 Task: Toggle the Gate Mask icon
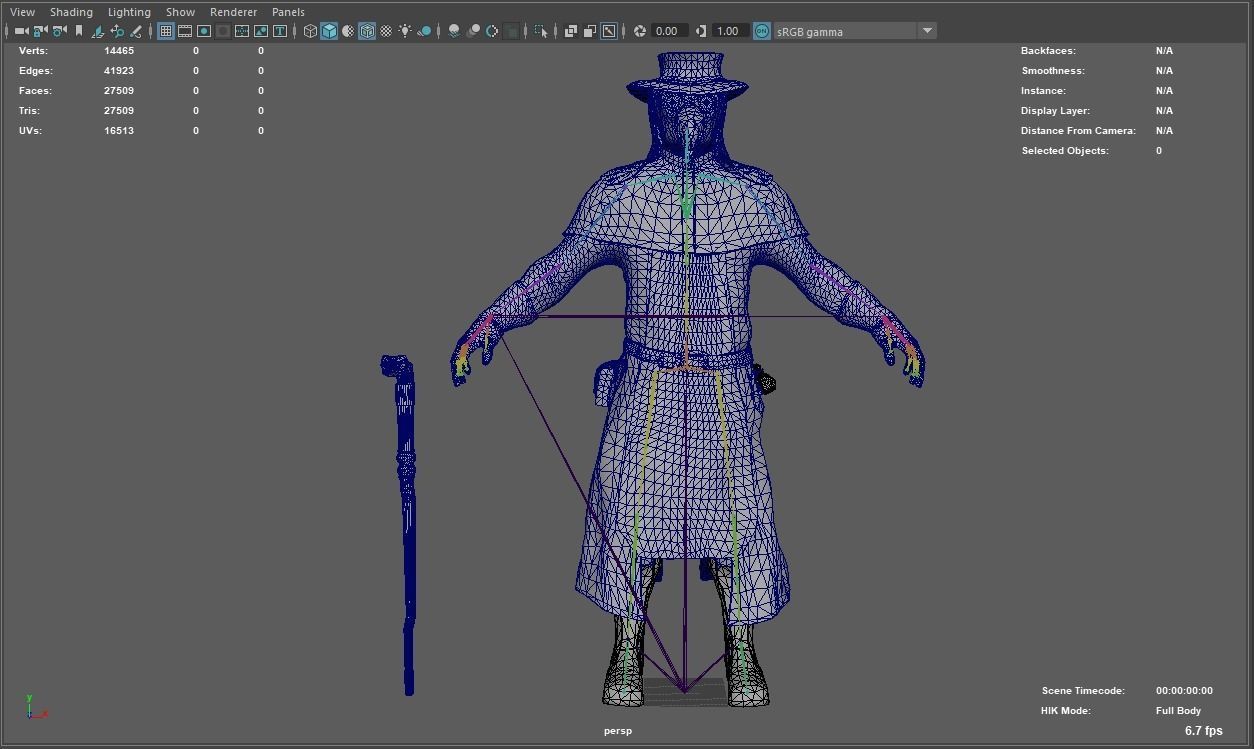coord(223,31)
